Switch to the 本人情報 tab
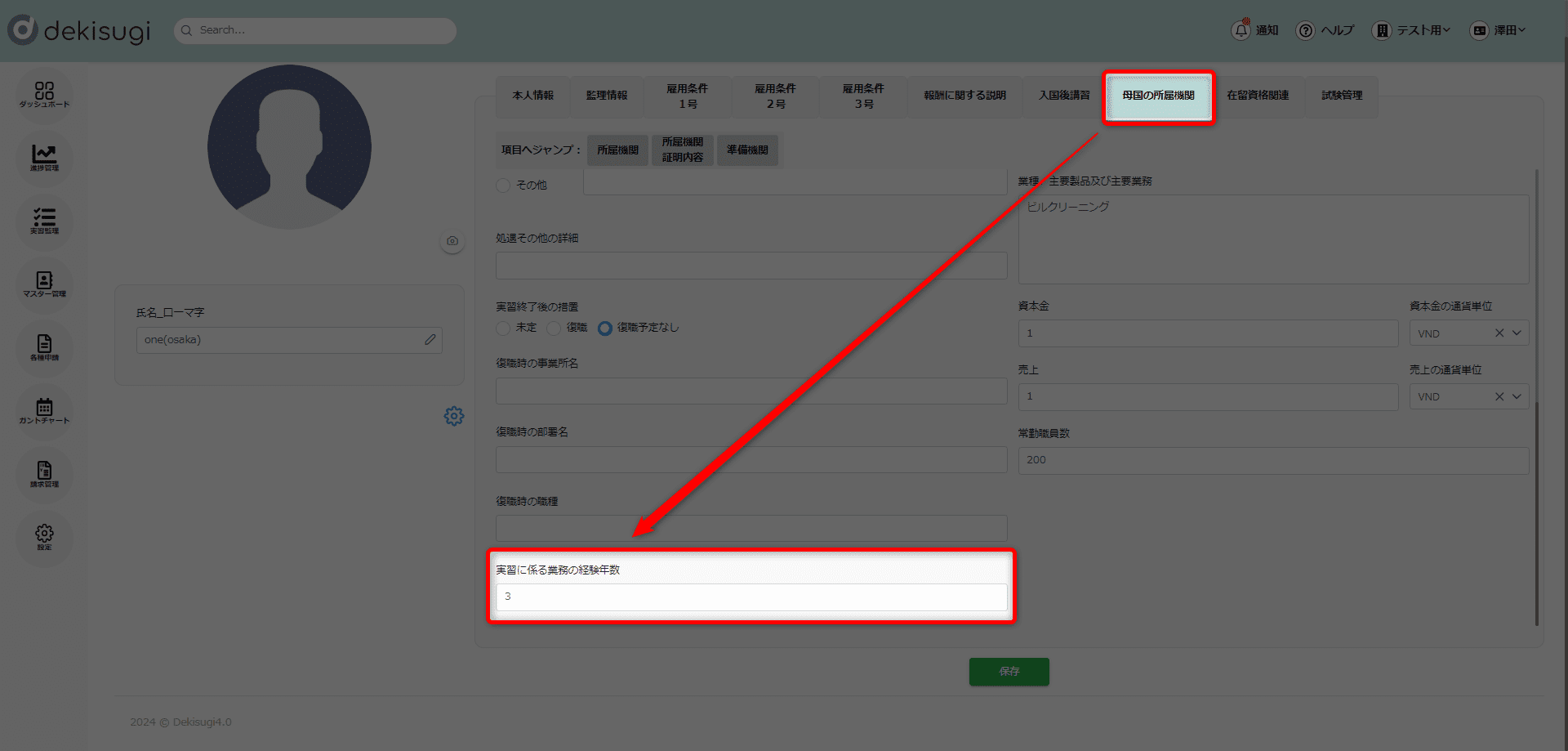Screen dimensions: 1568x751 [532, 96]
